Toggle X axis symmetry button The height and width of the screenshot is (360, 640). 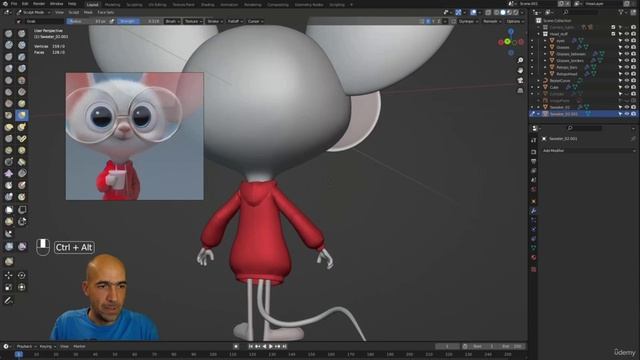click(428, 21)
